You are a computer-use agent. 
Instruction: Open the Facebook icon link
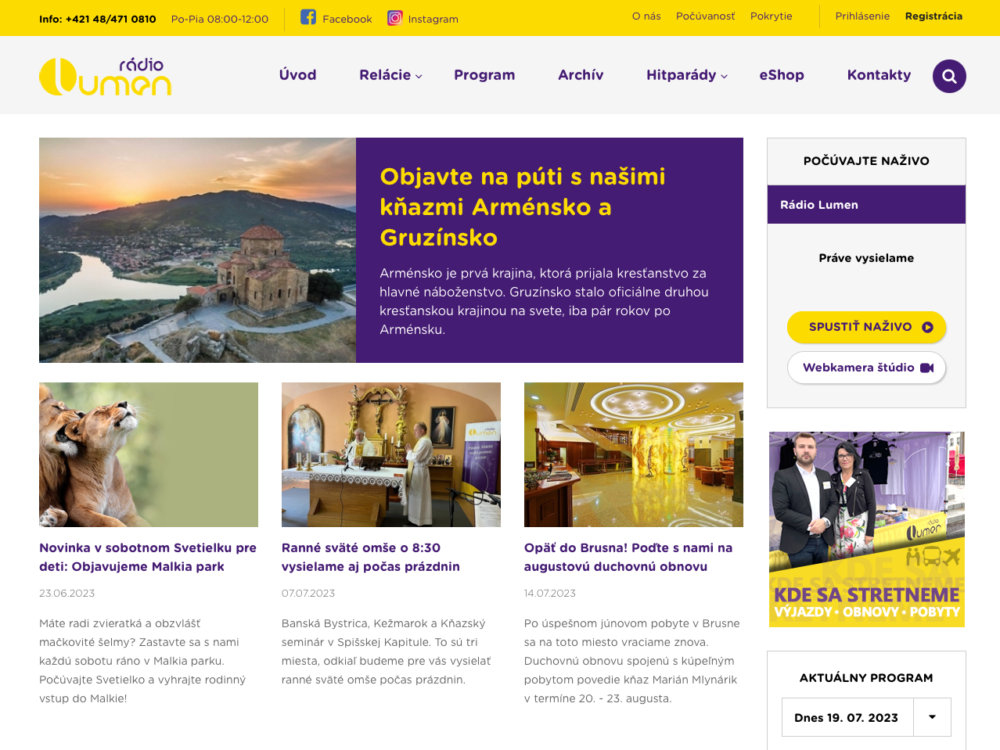(x=308, y=18)
